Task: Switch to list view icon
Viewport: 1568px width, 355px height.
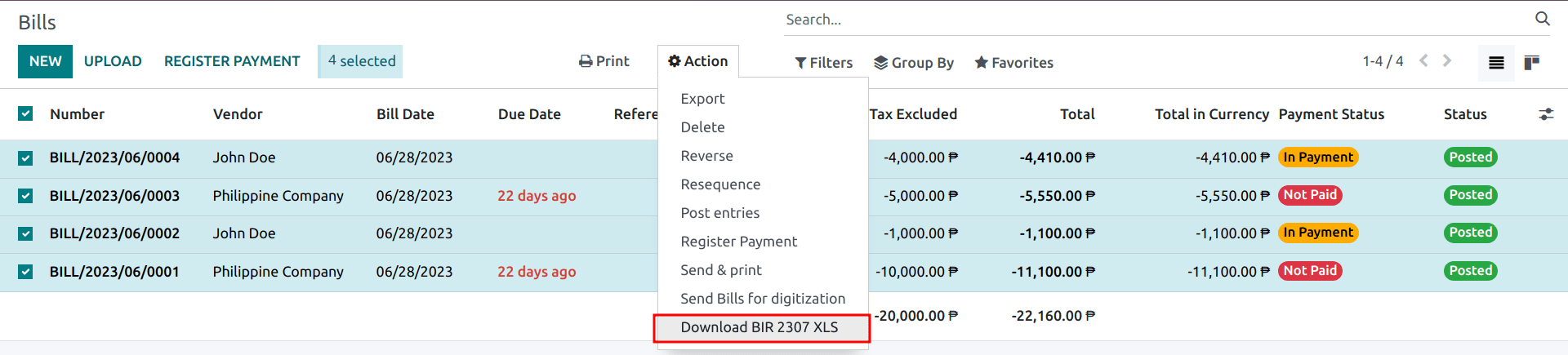Action: (x=1496, y=63)
